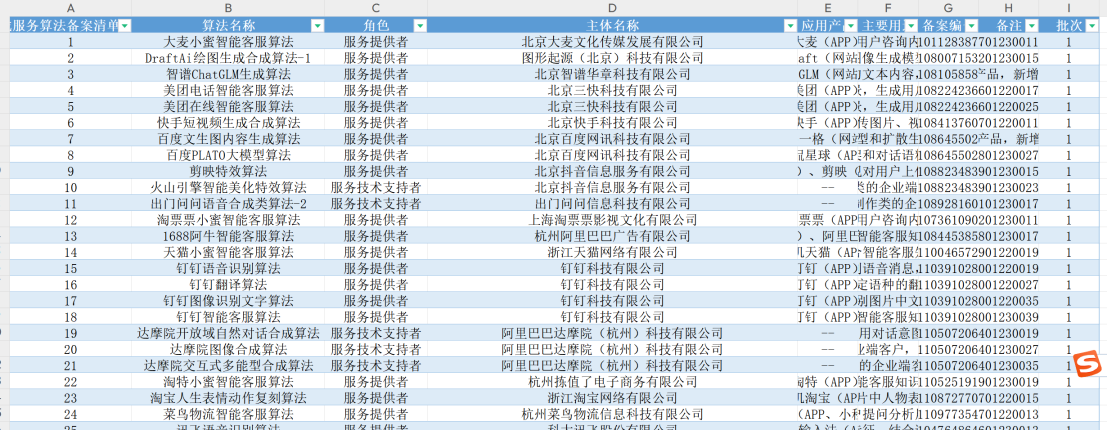The image size is (1108, 431).
Task: Select cell 杭州菜鸟物流信息科技有限公司
Action: pyautogui.click(x=612, y=415)
